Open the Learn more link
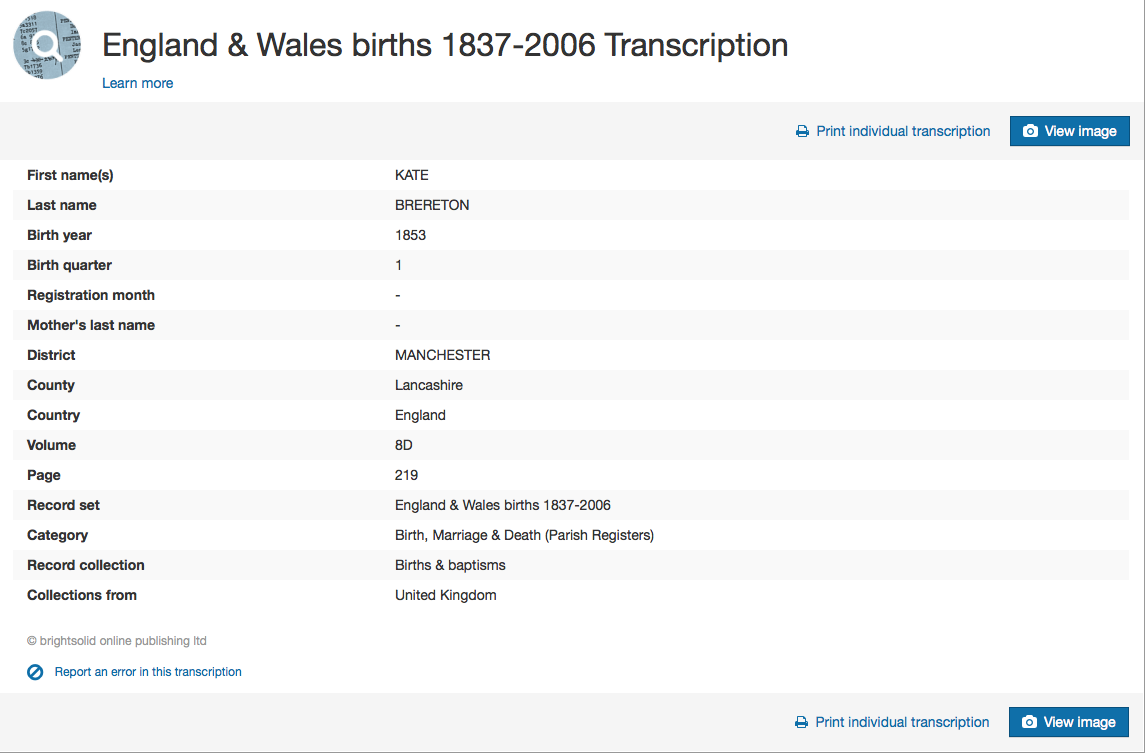 point(138,83)
